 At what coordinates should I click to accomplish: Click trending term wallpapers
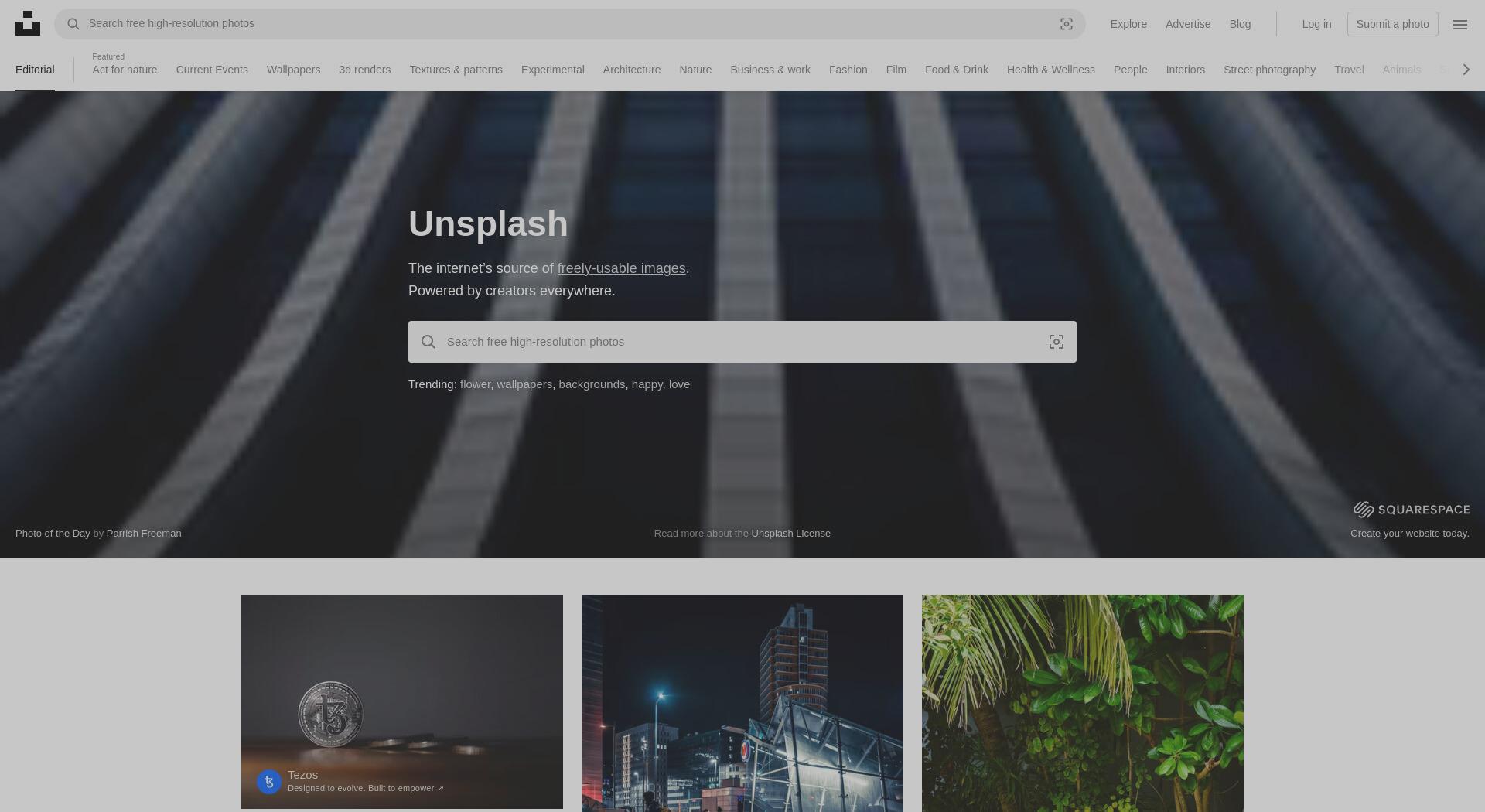(524, 384)
